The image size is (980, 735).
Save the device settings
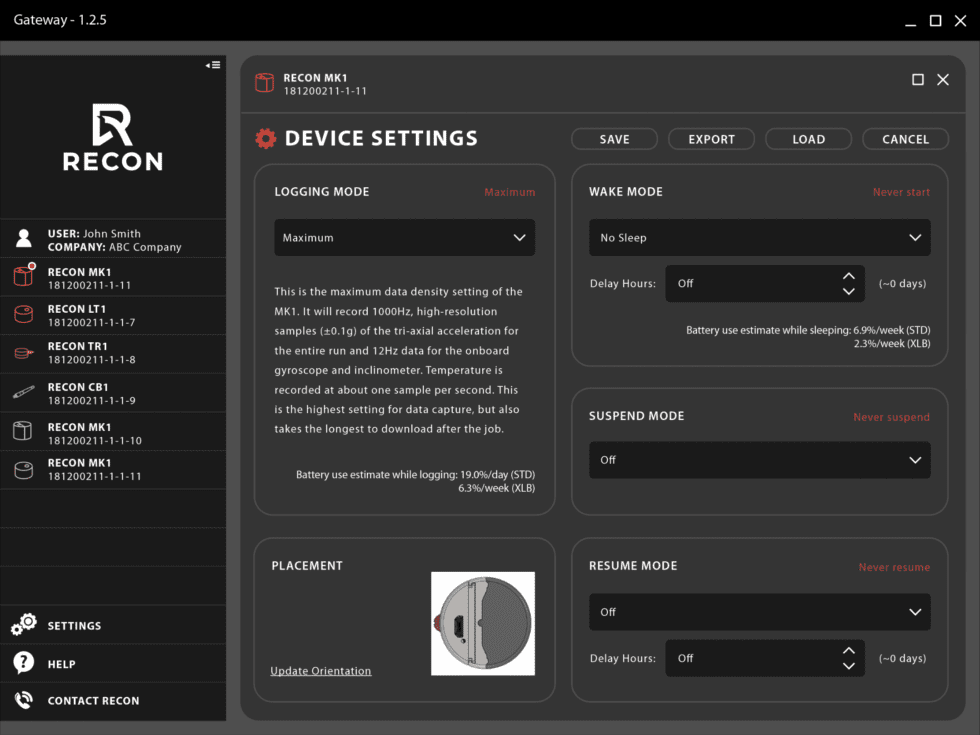(613, 138)
